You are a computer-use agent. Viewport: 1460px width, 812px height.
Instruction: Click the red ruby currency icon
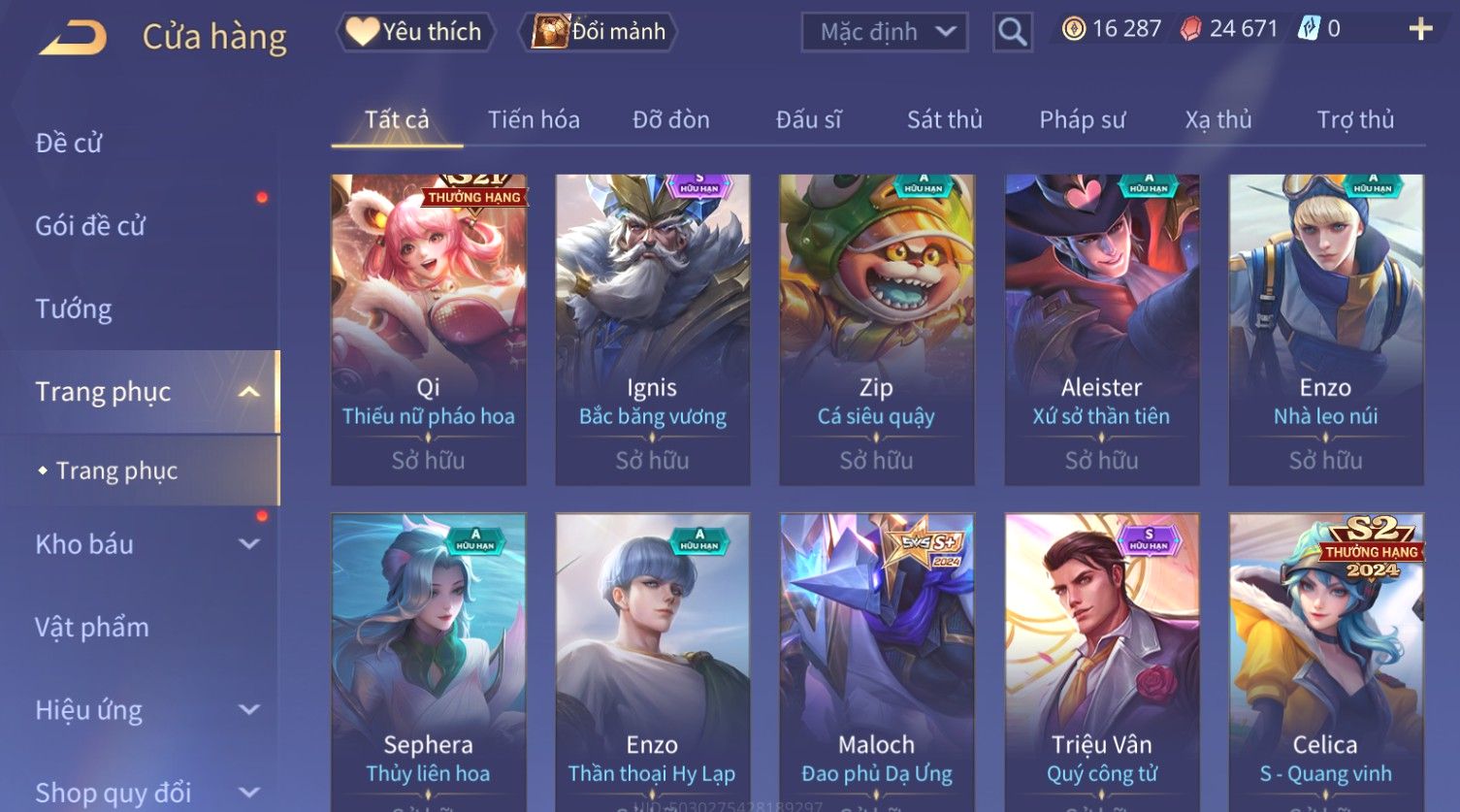tap(1190, 29)
